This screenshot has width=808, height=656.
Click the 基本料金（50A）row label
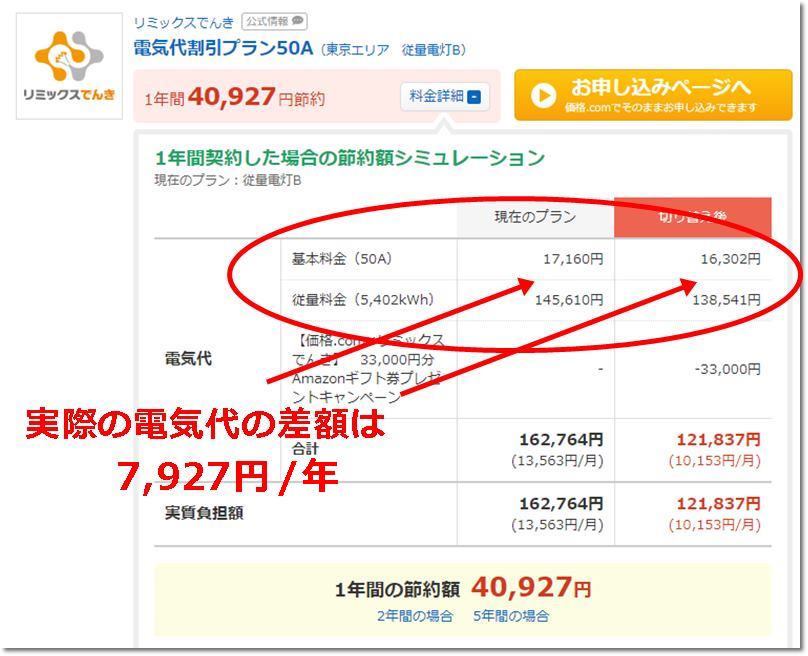(x=342, y=259)
